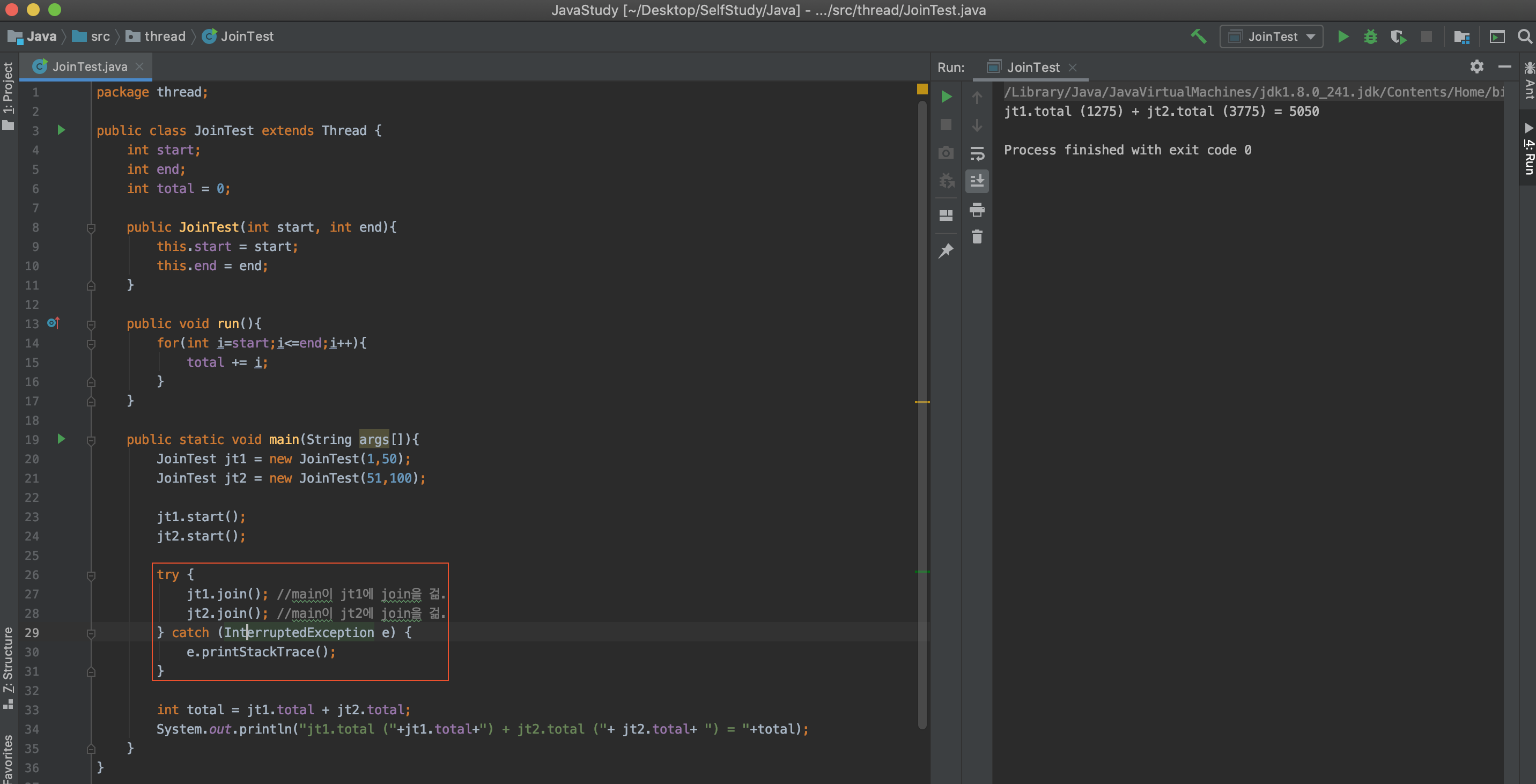Select the JoinTest.java editor tab

pyautogui.click(x=88, y=67)
